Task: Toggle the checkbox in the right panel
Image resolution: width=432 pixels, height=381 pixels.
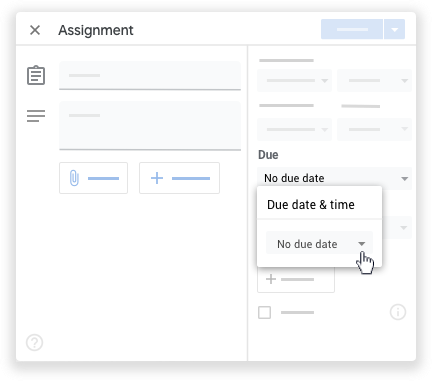Action: [264, 313]
